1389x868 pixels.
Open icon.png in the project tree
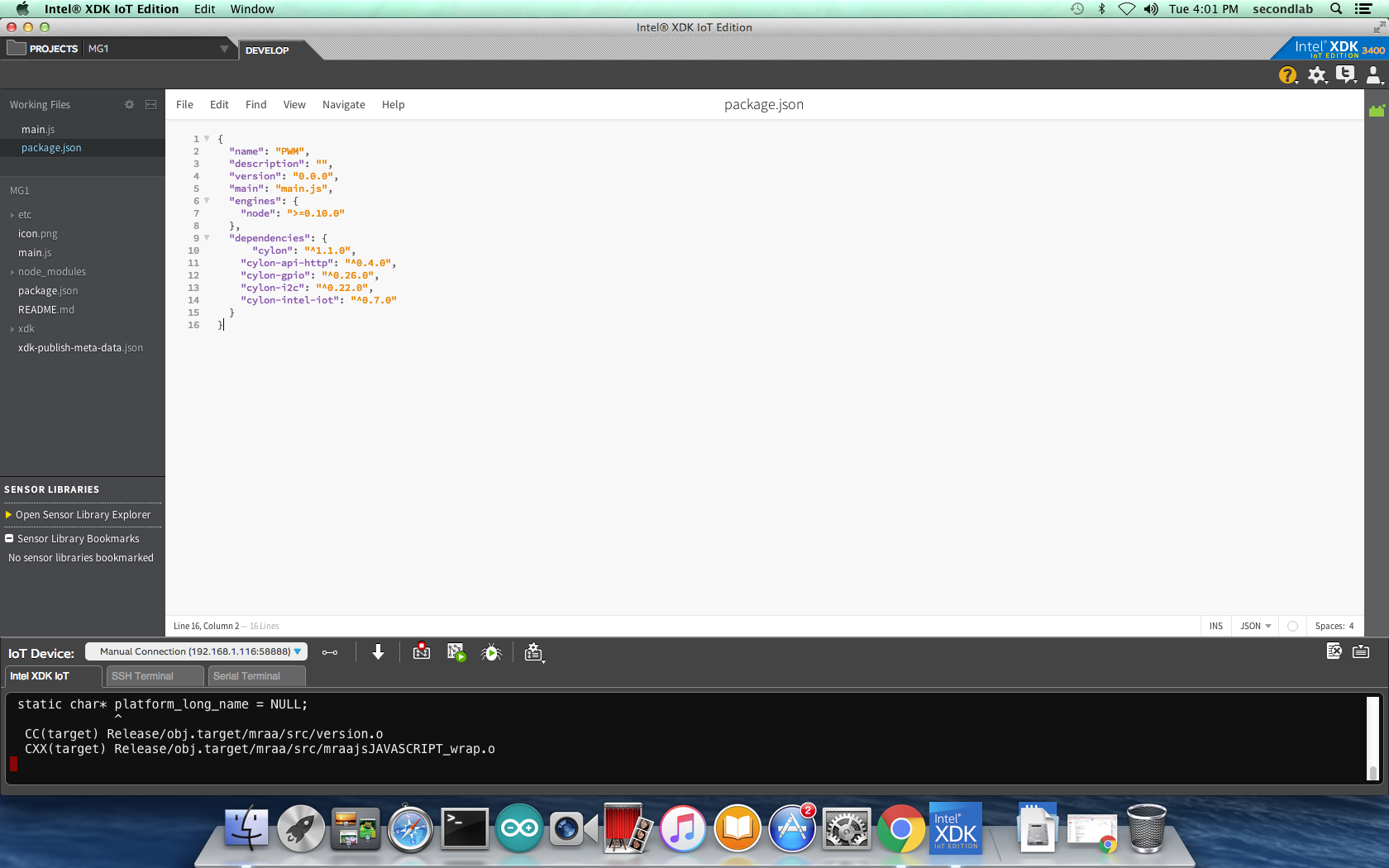point(38,234)
